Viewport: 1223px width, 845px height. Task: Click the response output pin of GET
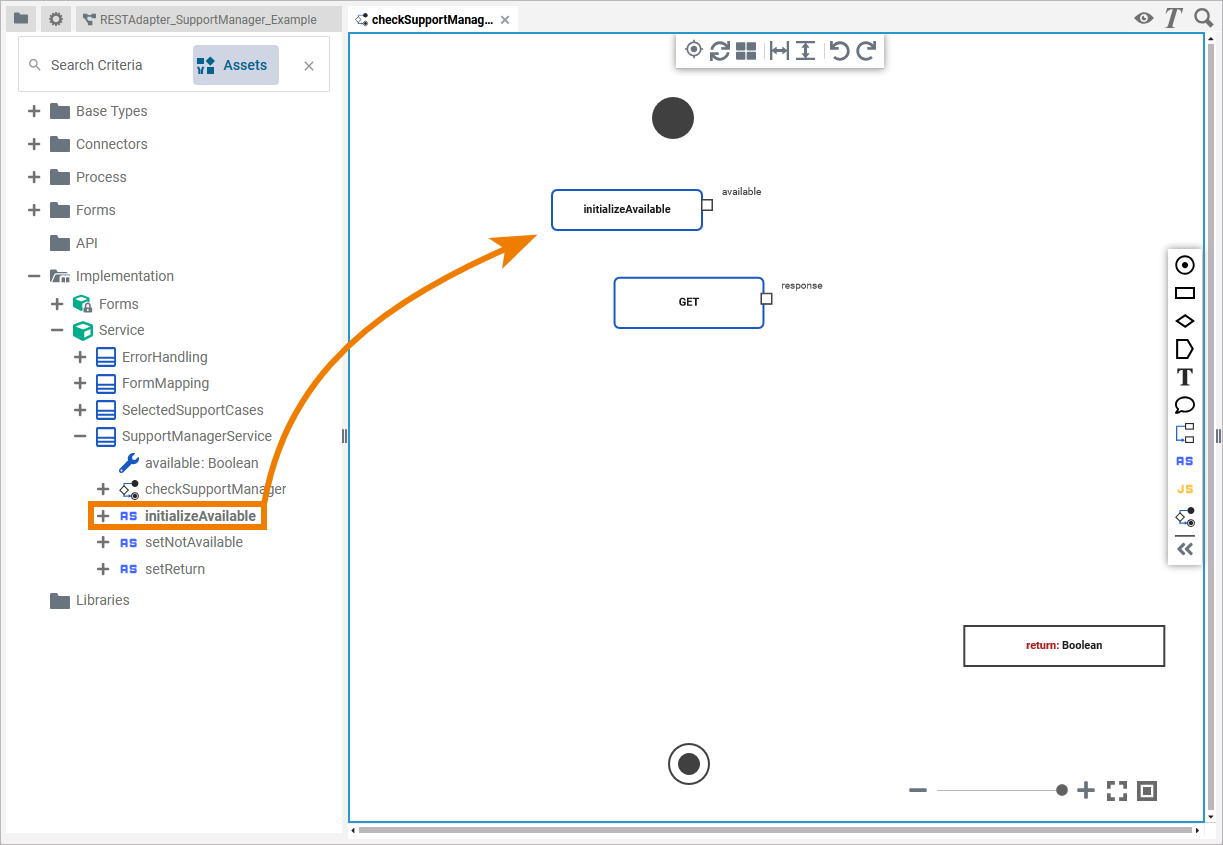767,298
